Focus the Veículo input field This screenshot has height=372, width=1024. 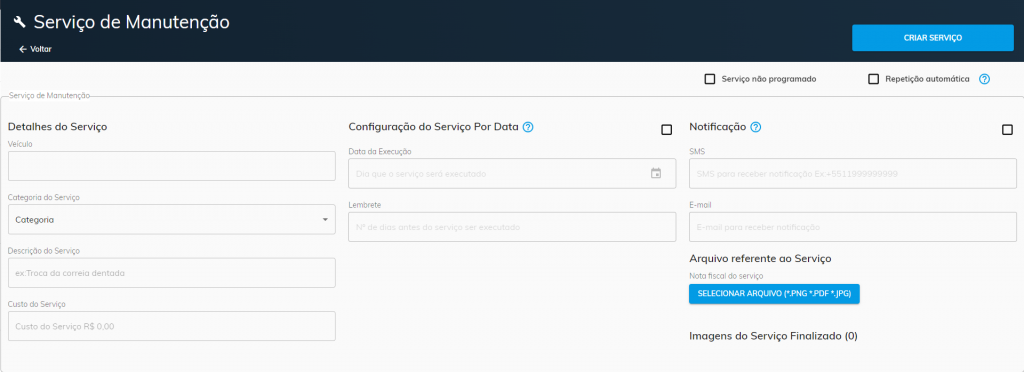(172, 166)
